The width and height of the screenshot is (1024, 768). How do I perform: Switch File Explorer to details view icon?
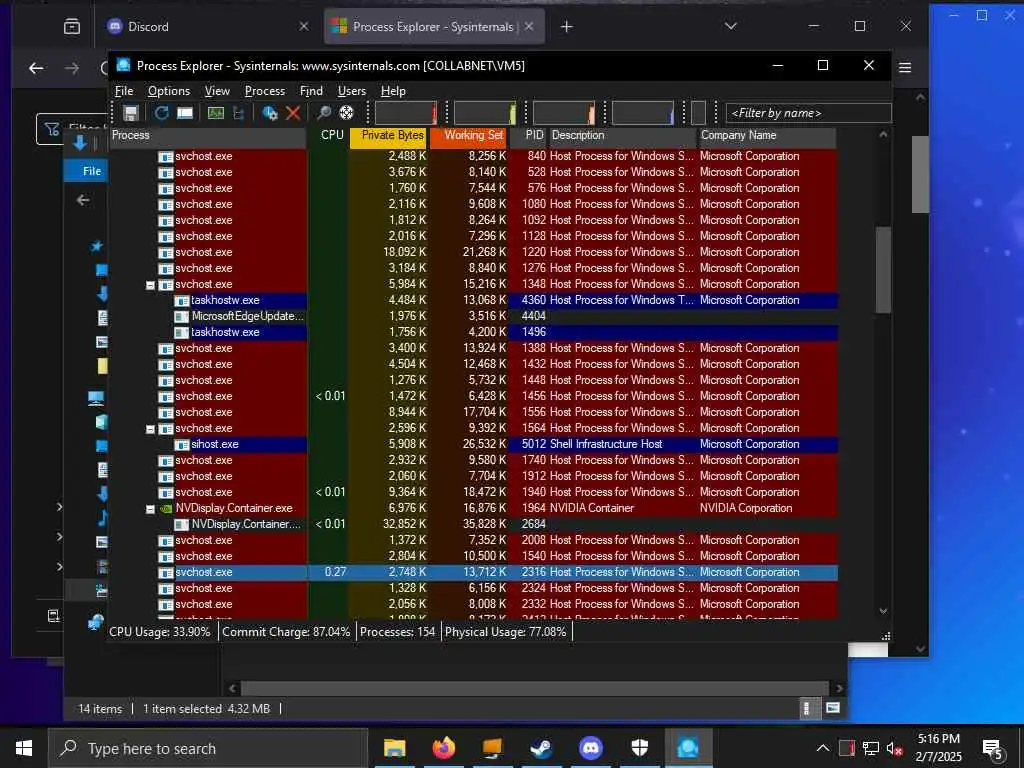807,709
